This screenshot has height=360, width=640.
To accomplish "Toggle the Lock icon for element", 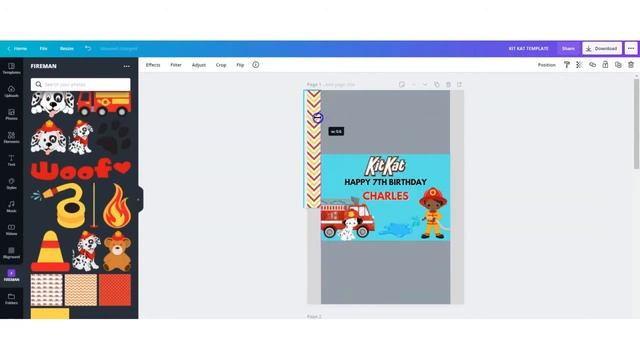I will pos(605,65).
